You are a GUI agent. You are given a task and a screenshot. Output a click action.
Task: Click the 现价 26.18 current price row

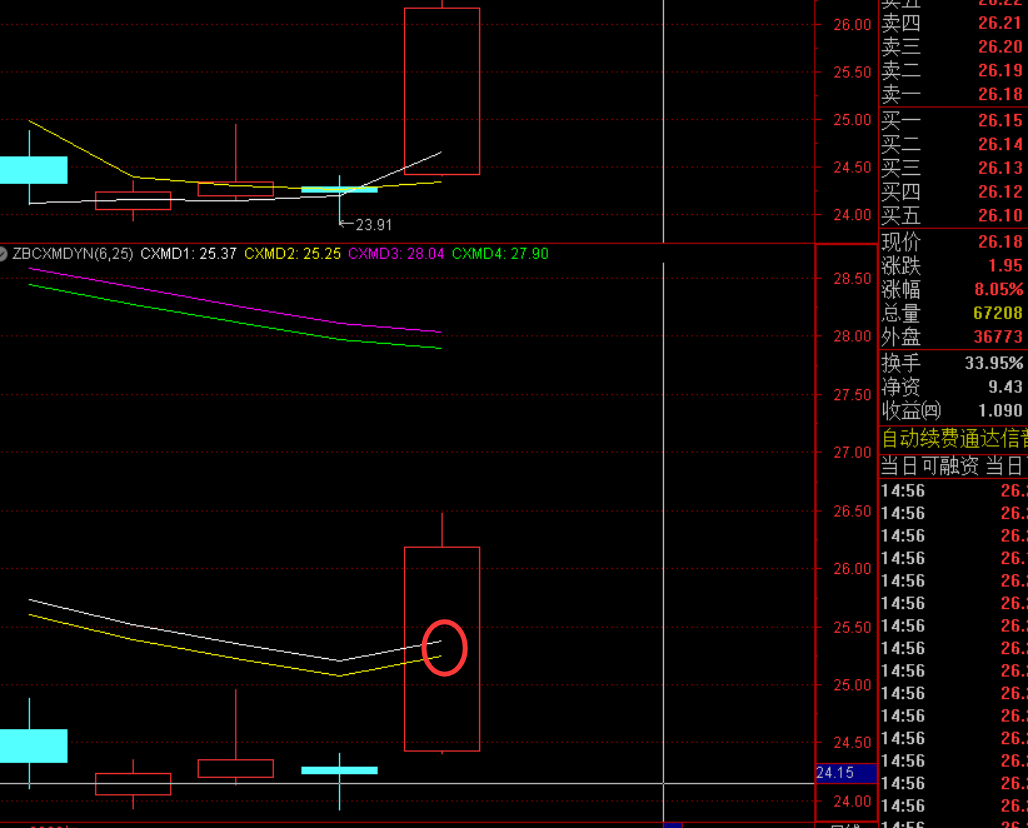[953, 242]
